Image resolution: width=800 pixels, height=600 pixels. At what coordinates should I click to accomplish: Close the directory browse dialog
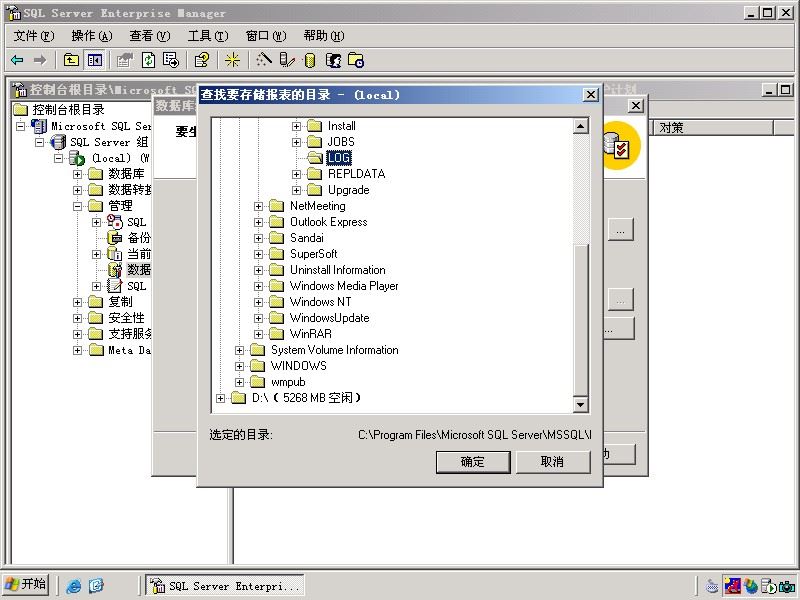coord(590,94)
